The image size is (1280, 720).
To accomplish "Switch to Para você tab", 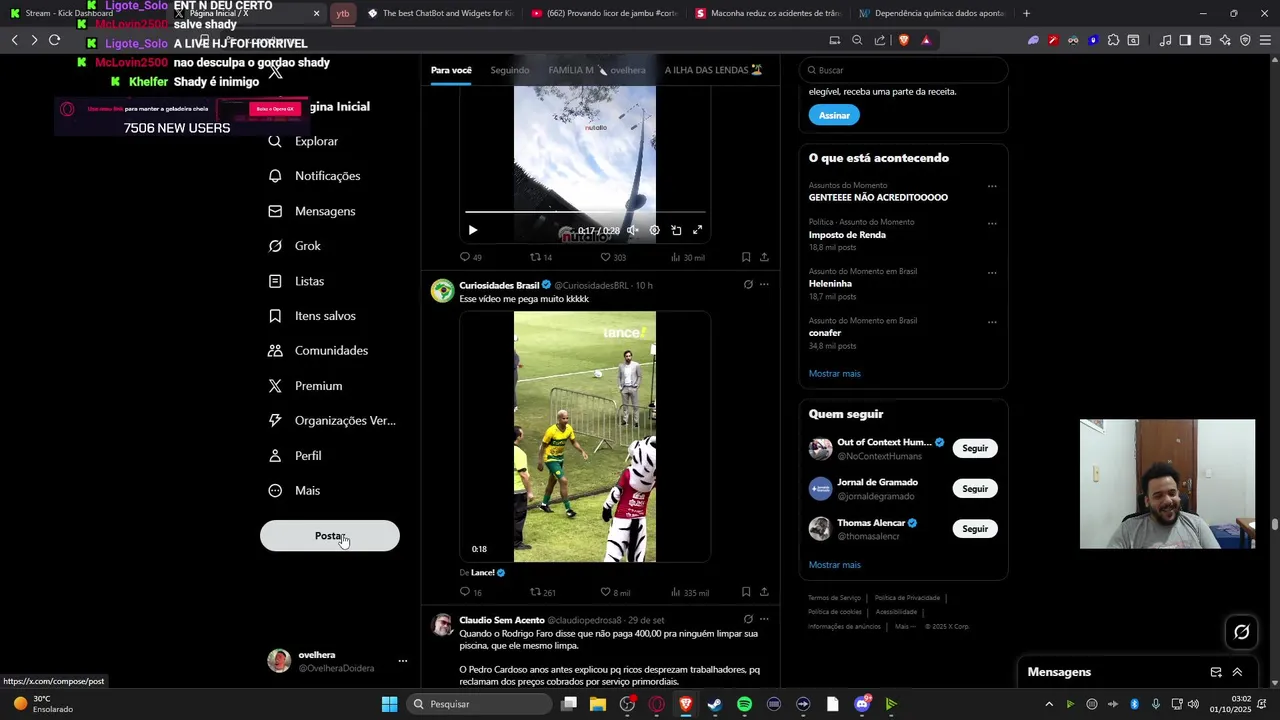I will point(451,70).
